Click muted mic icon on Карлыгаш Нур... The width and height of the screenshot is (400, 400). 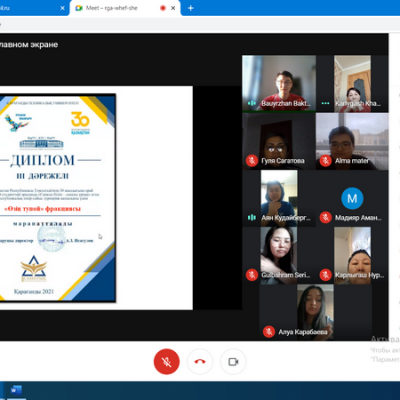tap(325, 275)
